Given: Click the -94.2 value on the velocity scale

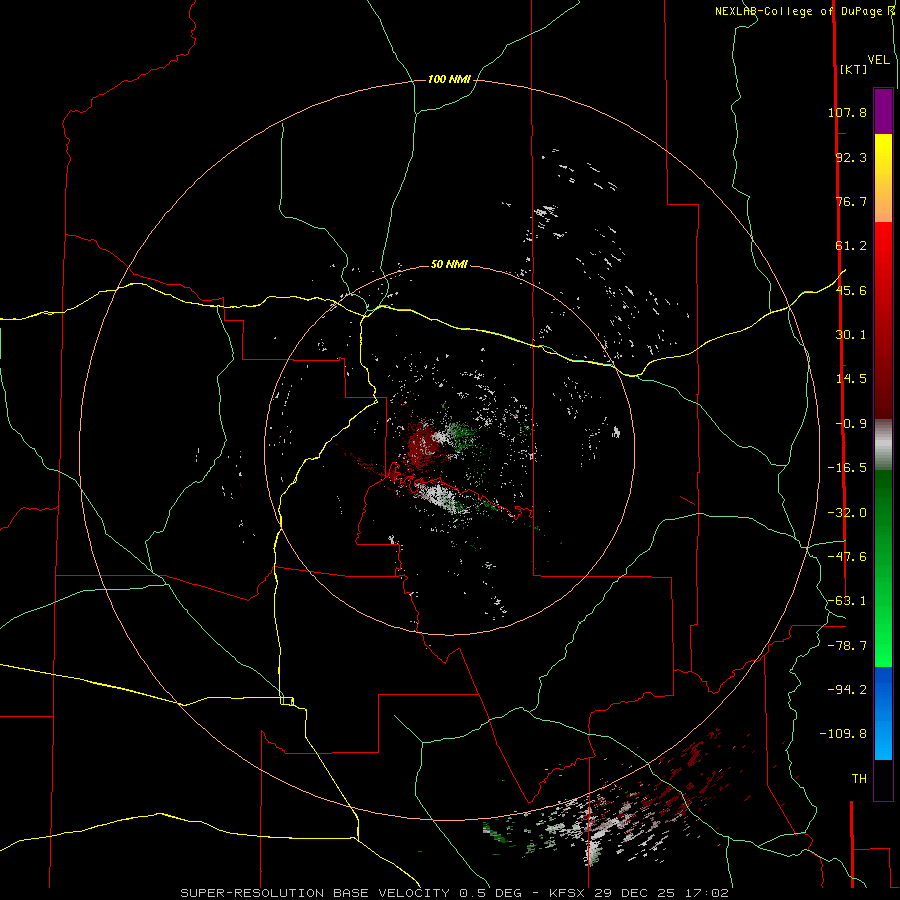Looking at the screenshot, I should [847, 689].
